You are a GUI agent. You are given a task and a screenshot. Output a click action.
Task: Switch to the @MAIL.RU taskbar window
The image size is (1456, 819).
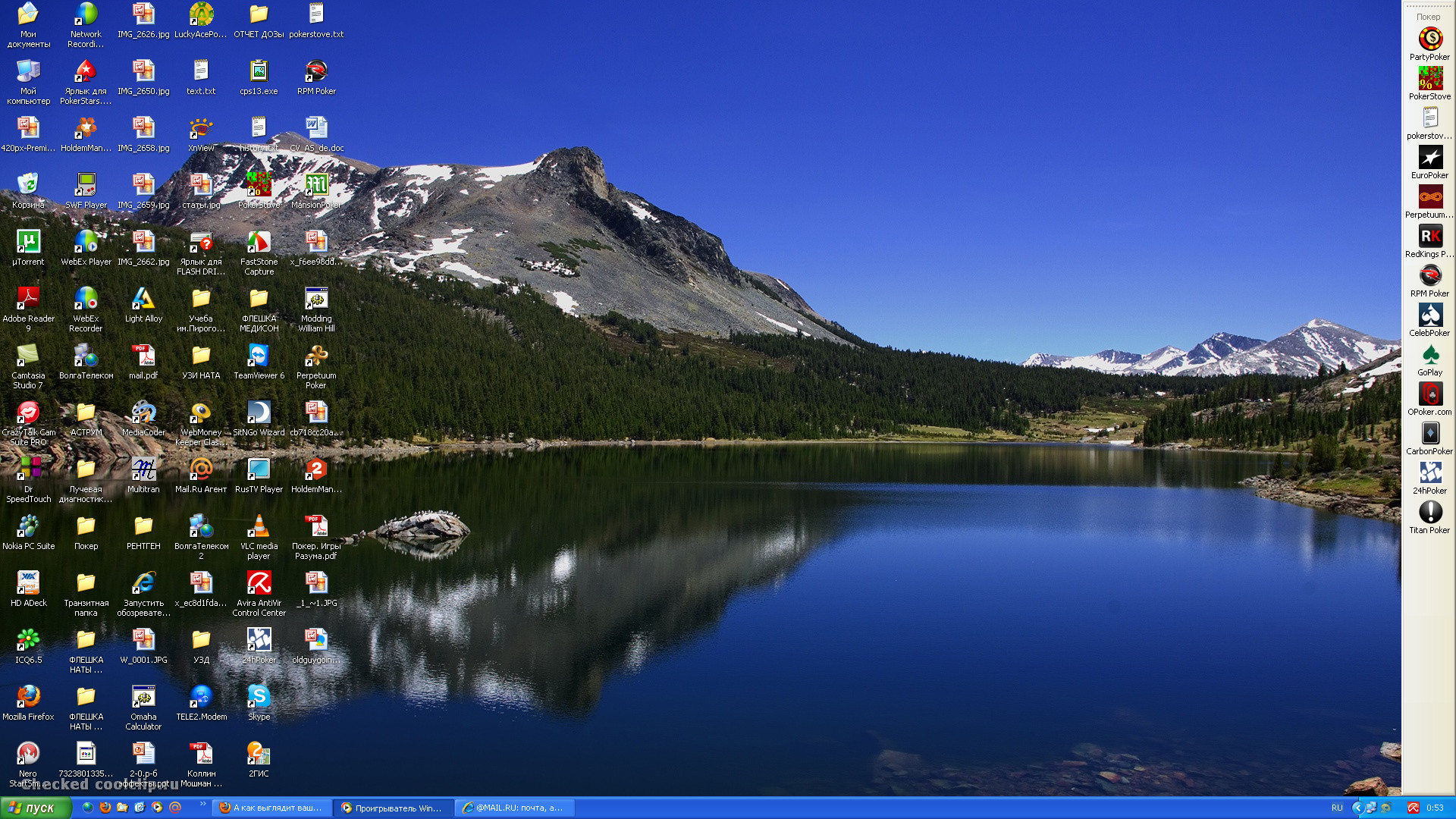click(514, 808)
